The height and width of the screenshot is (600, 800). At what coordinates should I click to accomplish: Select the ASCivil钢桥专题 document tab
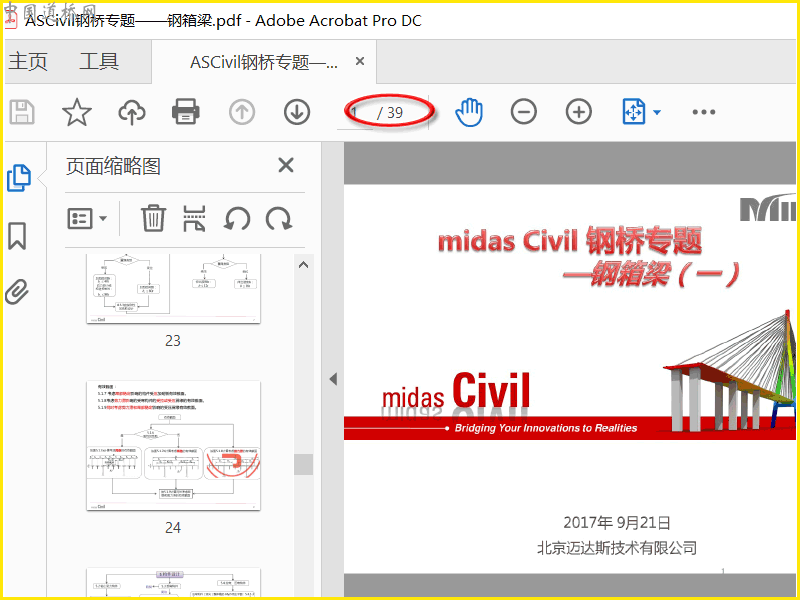point(264,62)
